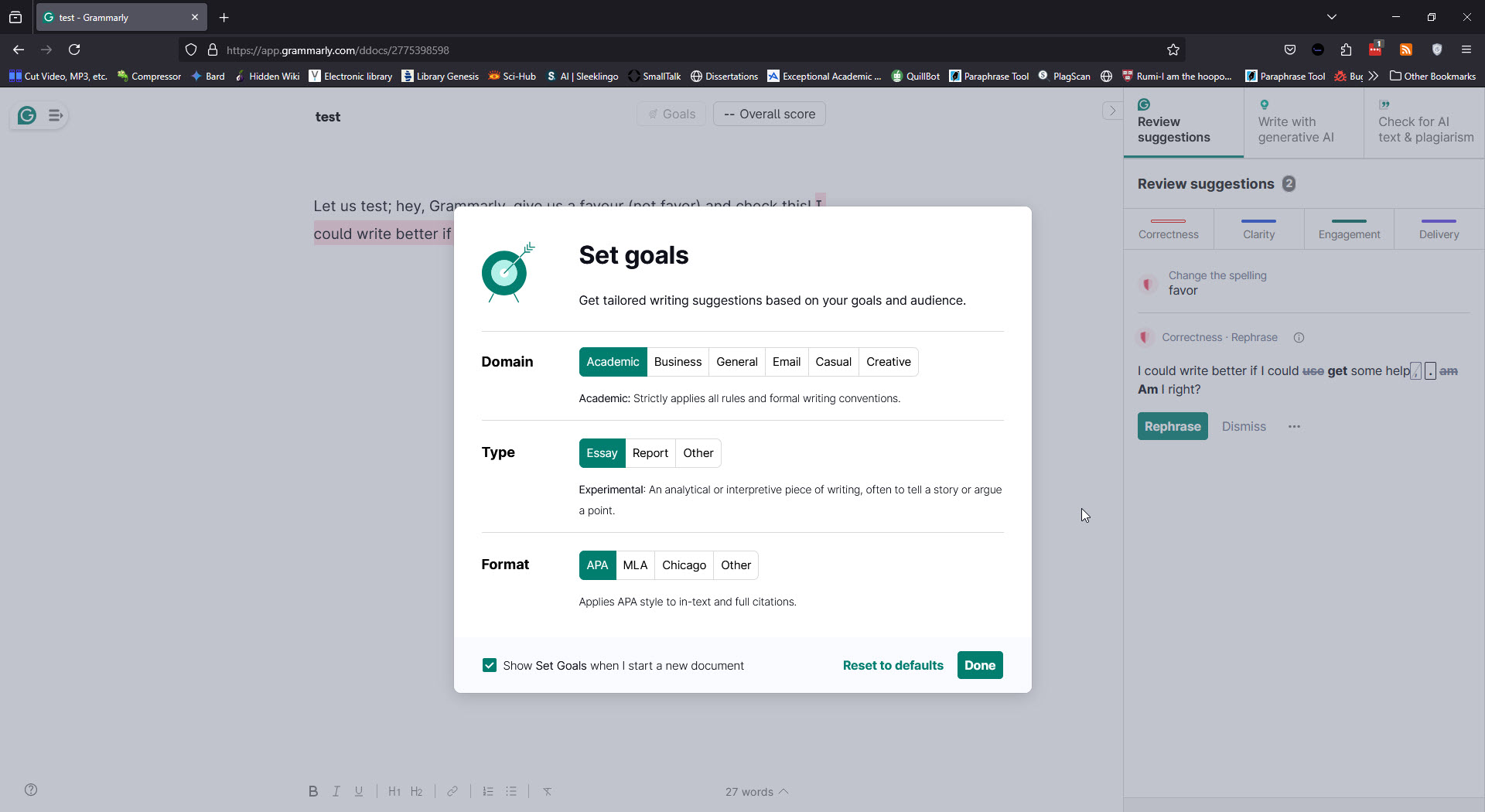
Task: Click the info icon beside Correctness Rephrase
Action: coord(1299,338)
